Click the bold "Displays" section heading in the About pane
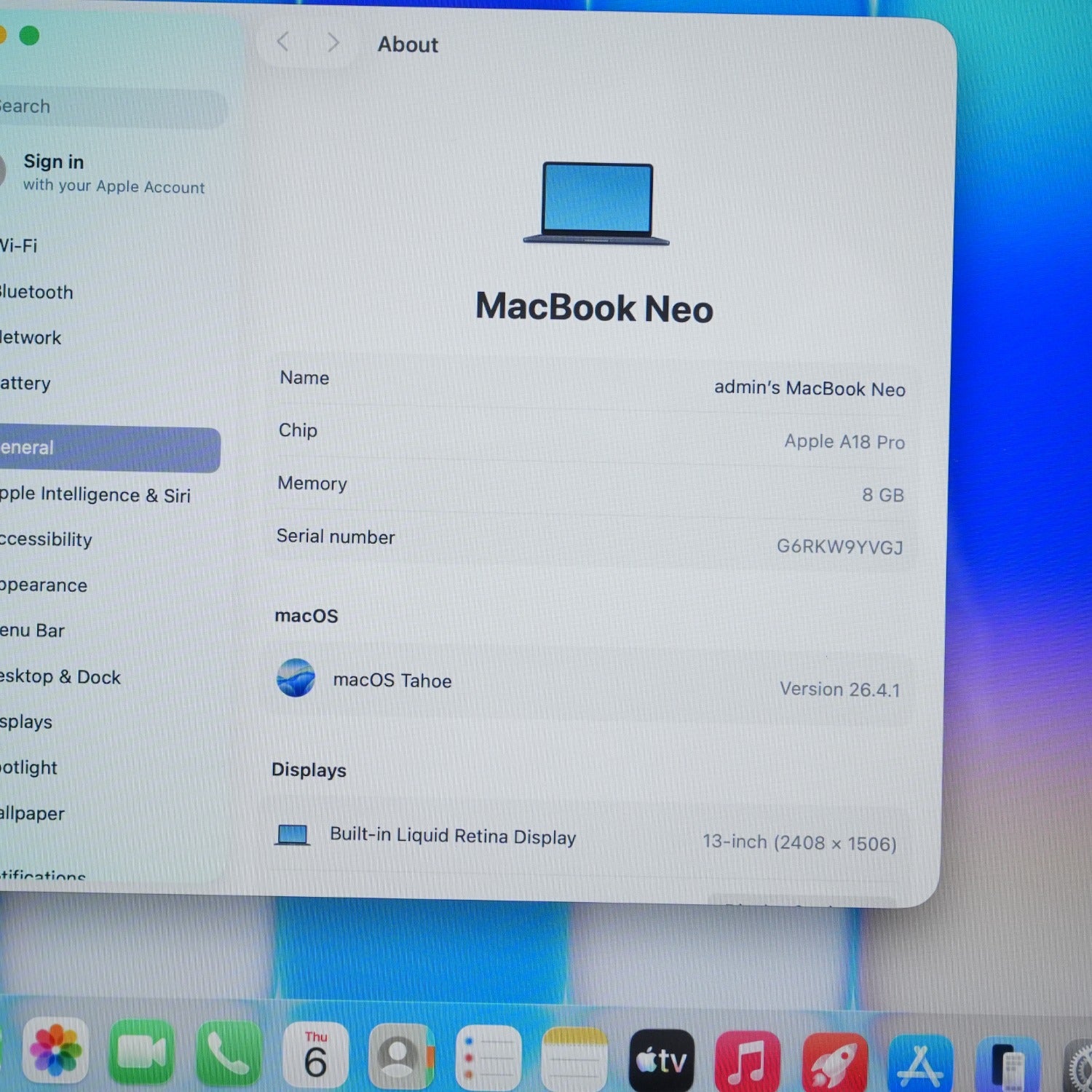Viewport: 1092px width, 1092px height. click(309, 770)
